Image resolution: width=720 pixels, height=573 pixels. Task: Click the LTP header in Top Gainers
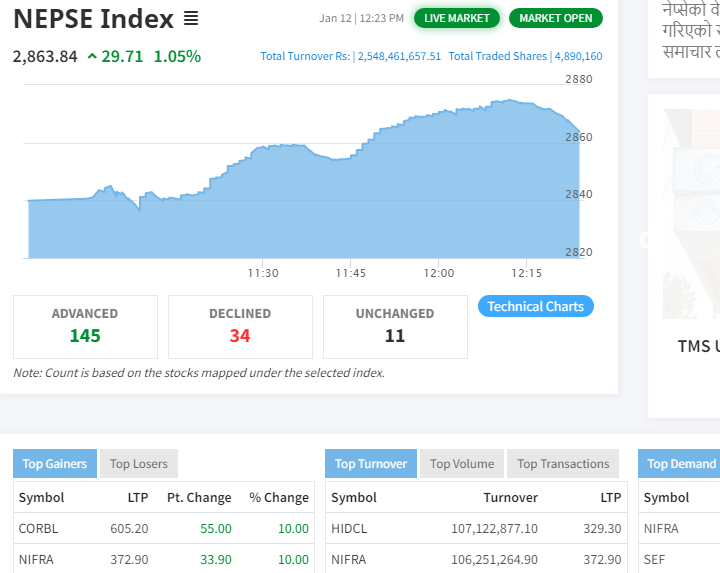[x=138, y=498]
